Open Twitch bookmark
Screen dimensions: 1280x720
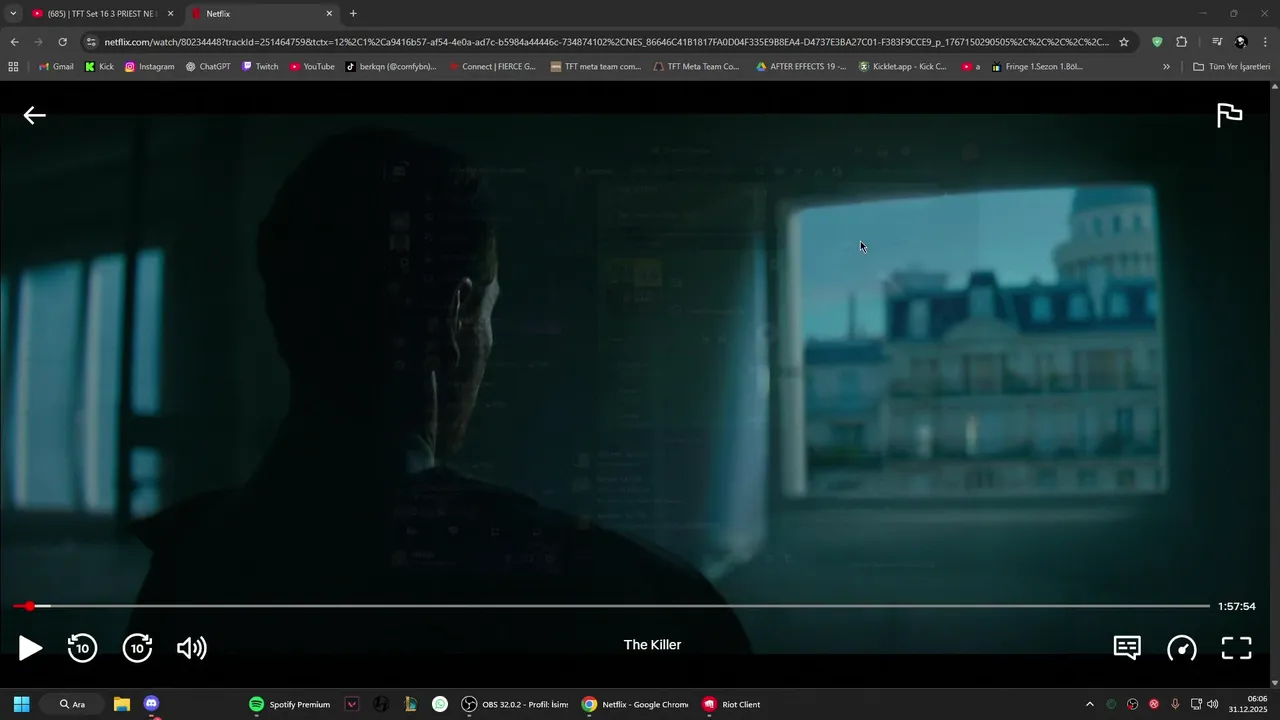(x=260, y=67)
